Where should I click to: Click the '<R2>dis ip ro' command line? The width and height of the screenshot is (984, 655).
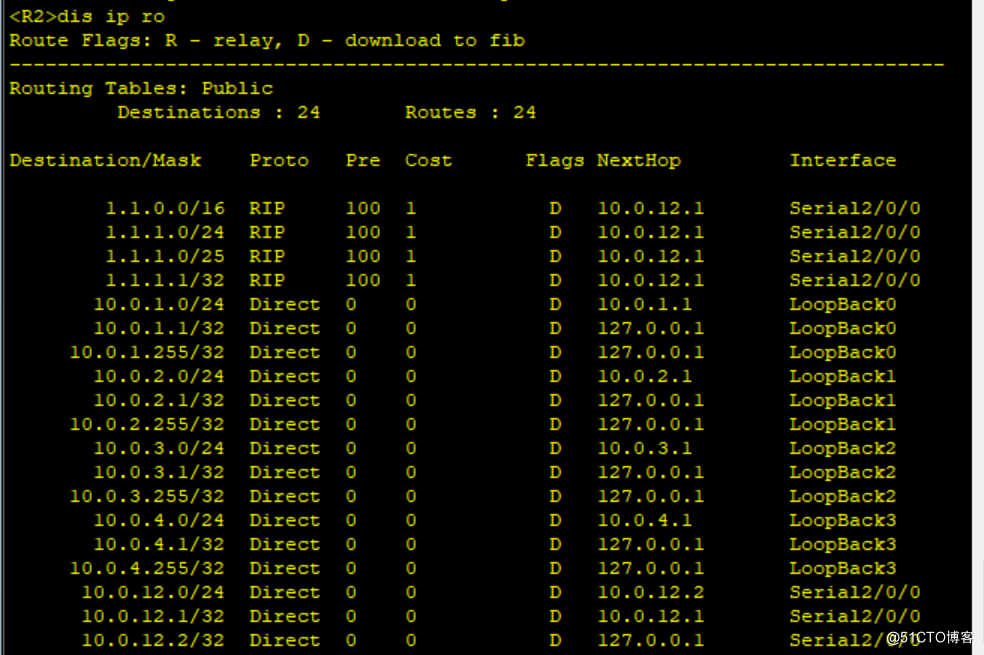[87, 16]
